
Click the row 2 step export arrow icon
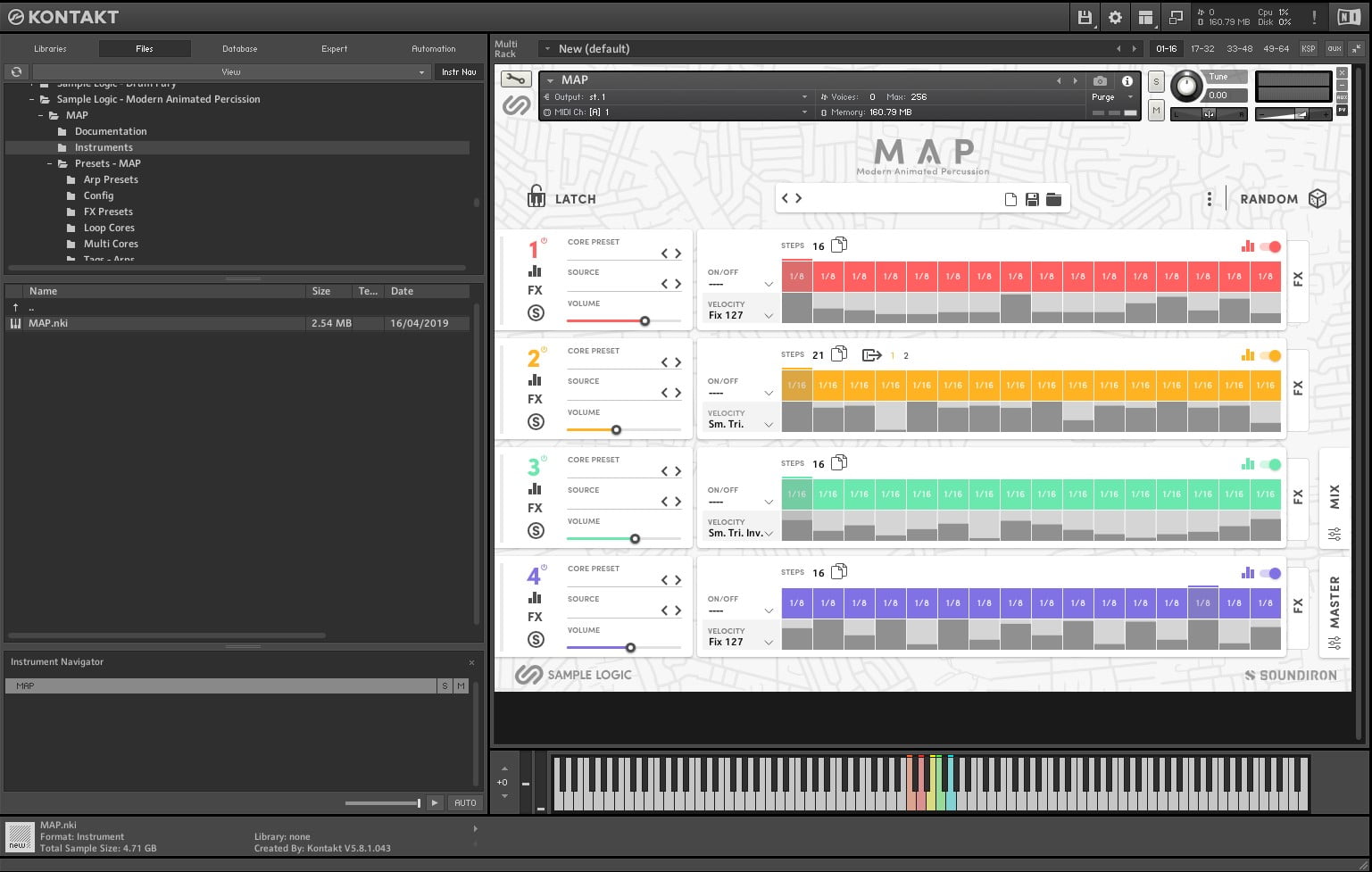point(872,355)
